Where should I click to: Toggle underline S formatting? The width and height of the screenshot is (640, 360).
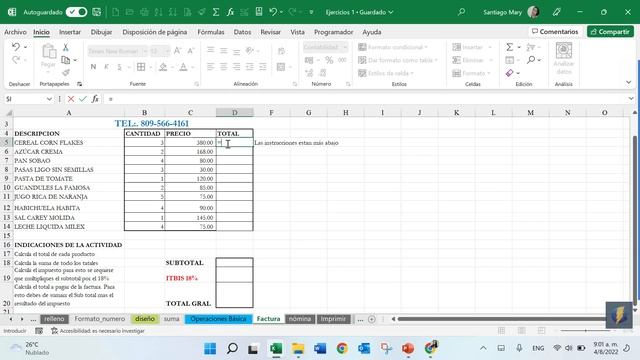coord(119,67)
